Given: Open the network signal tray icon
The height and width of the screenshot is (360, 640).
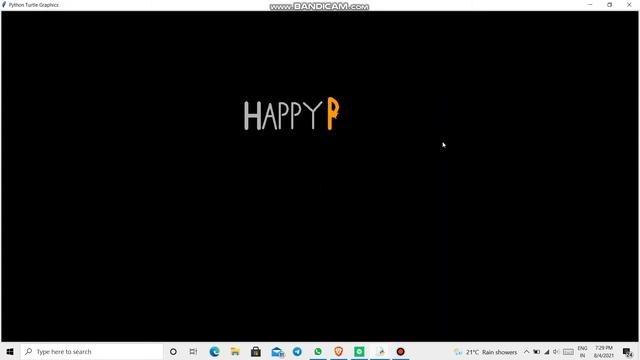Looking at the screenshot, I should pos(547,352).
